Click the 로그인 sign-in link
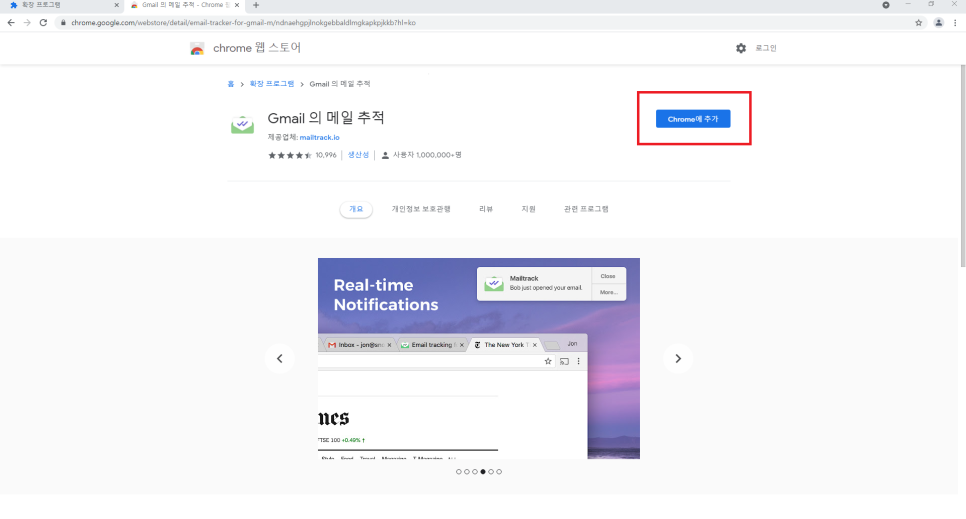 pyautogui.click(x=766, y=48)
